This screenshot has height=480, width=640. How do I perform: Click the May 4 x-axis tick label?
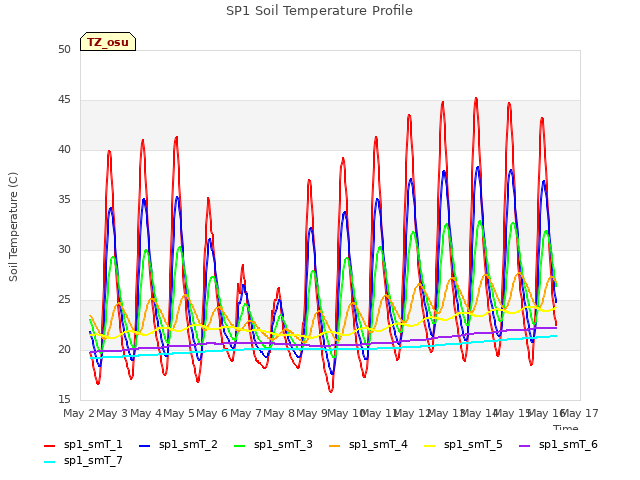click(145, 413)
